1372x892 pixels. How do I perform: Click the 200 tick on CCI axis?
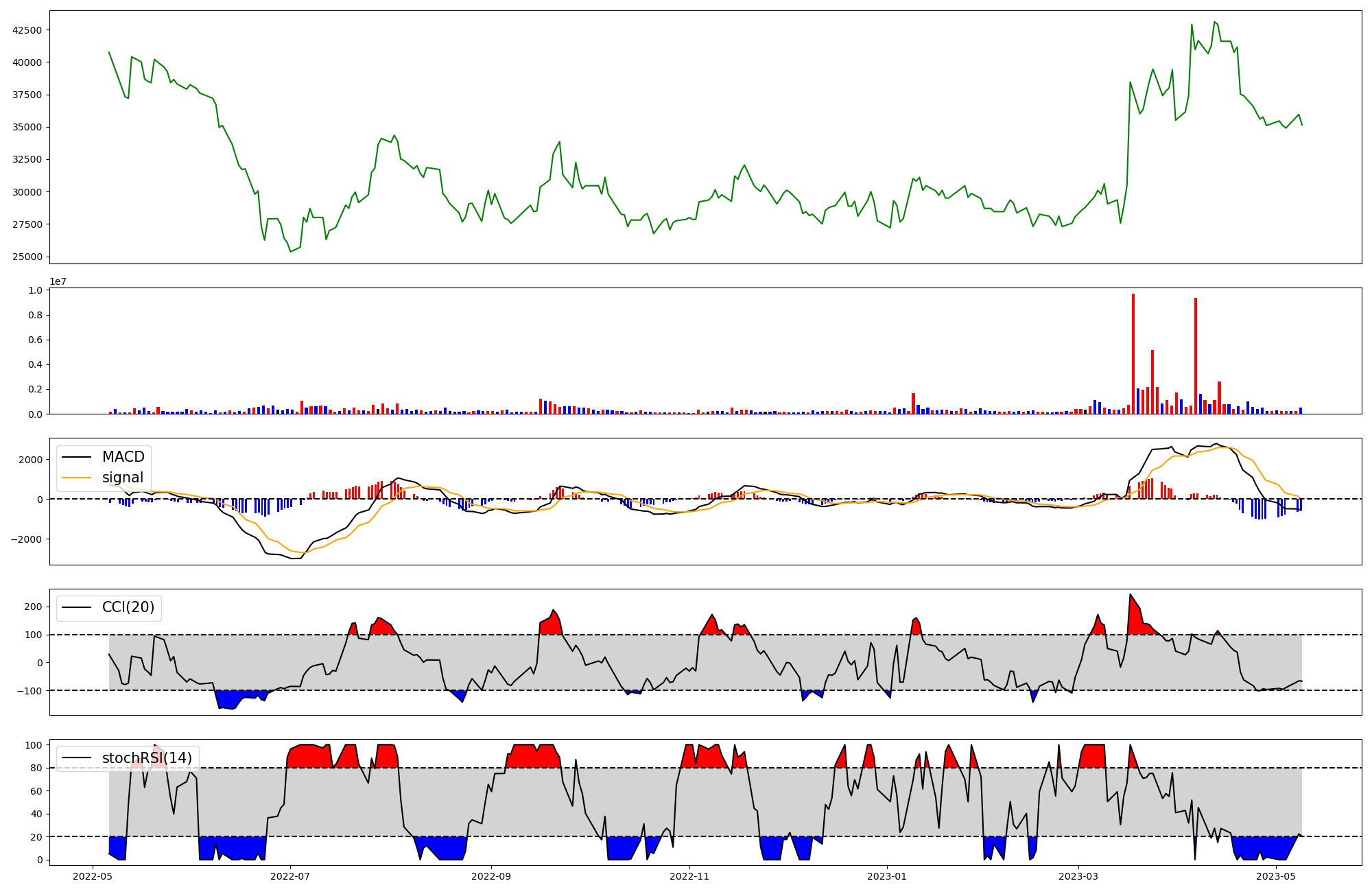tap(34, 607)
